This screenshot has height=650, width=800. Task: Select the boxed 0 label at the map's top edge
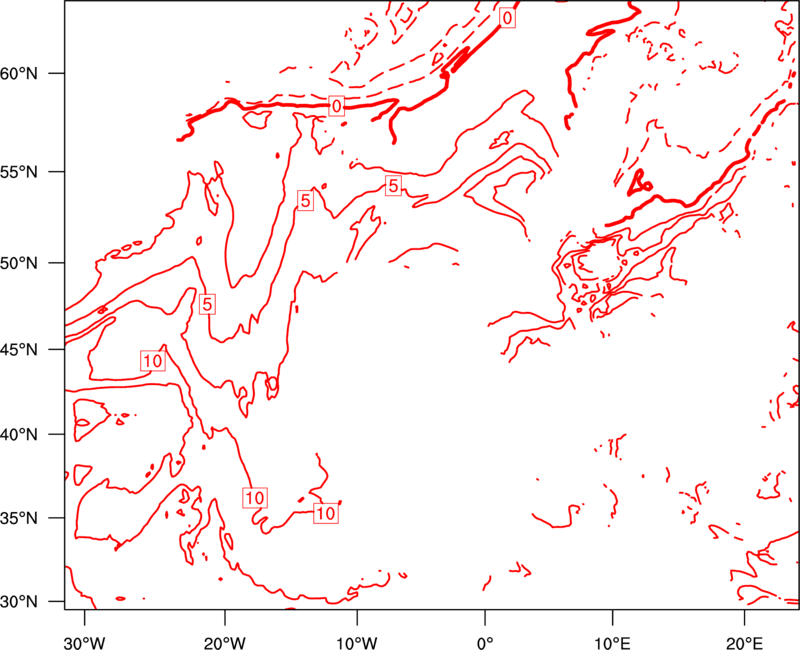[x=507, y=18]
